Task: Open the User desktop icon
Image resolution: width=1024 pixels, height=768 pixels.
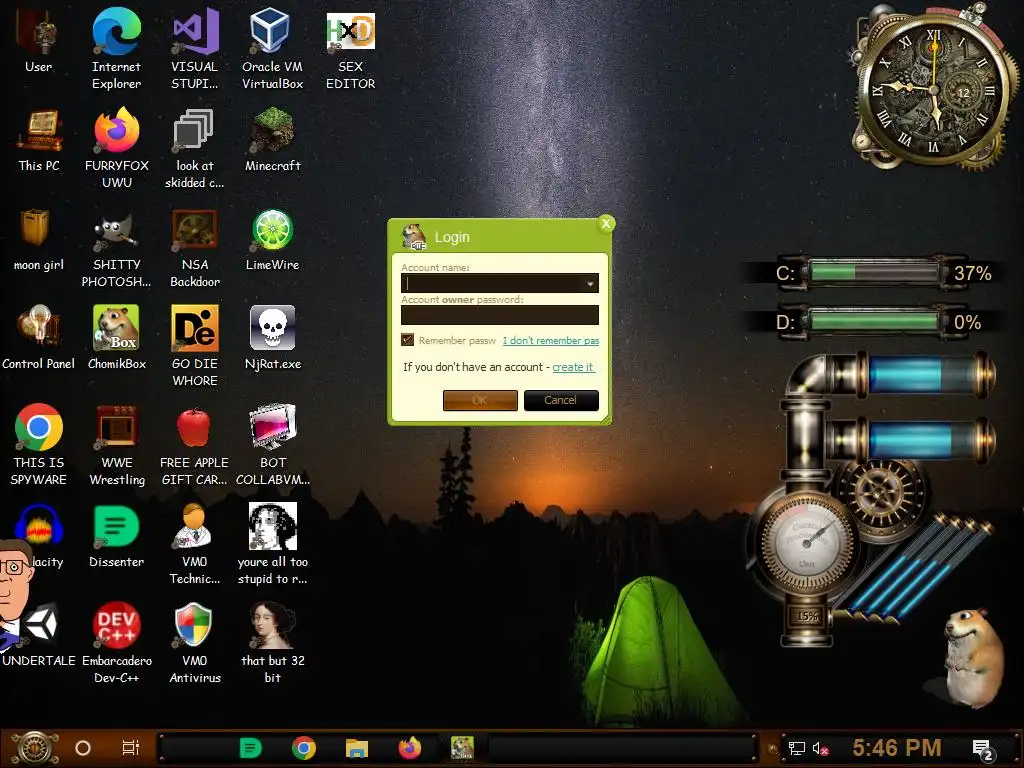Action: [39, 40]
